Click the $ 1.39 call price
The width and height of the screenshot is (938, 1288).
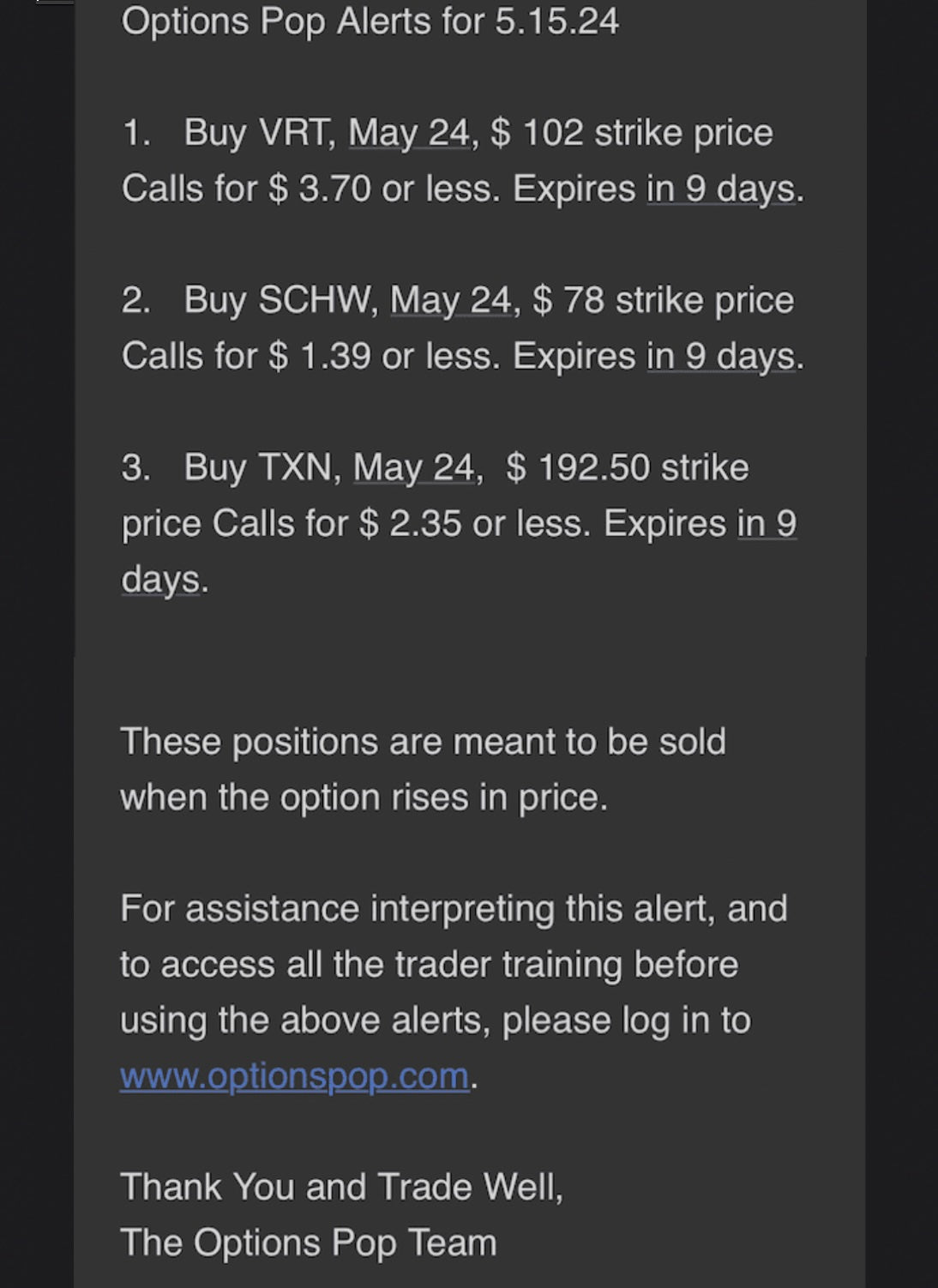point(320,356)
